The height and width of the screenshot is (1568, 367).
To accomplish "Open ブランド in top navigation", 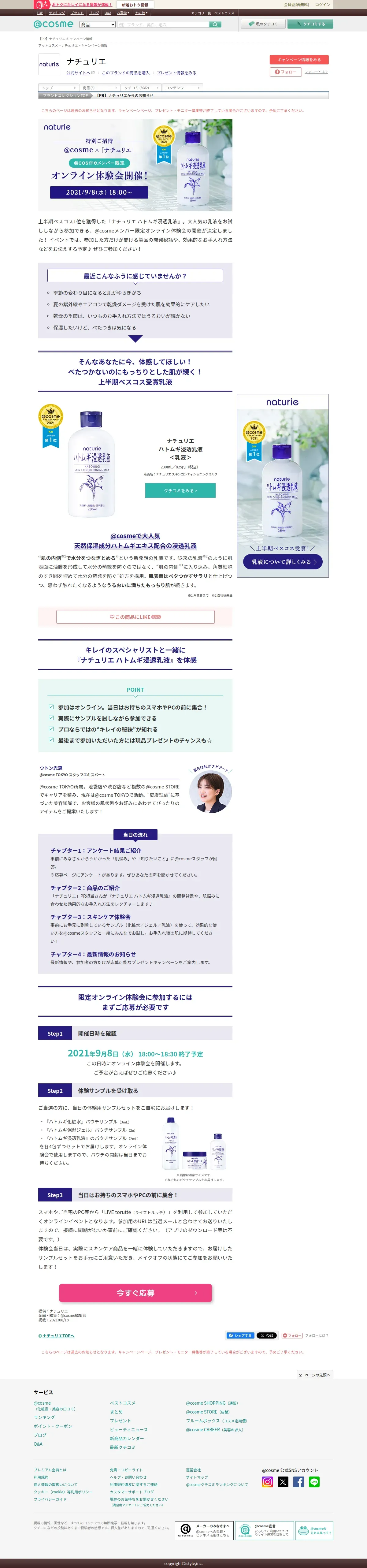I will [x=77, y=13].
